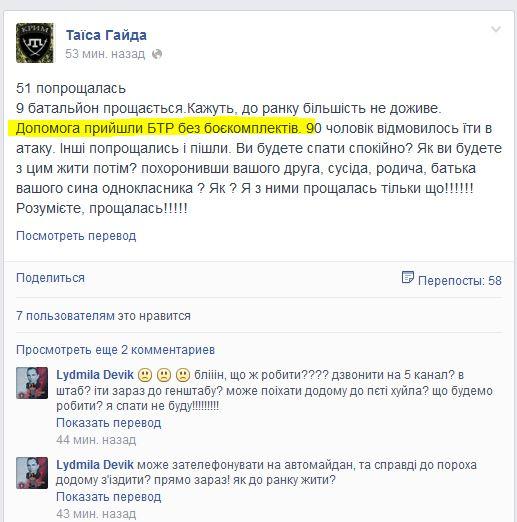
Task: Click the reposts note icon
Action: pos(408,277)
